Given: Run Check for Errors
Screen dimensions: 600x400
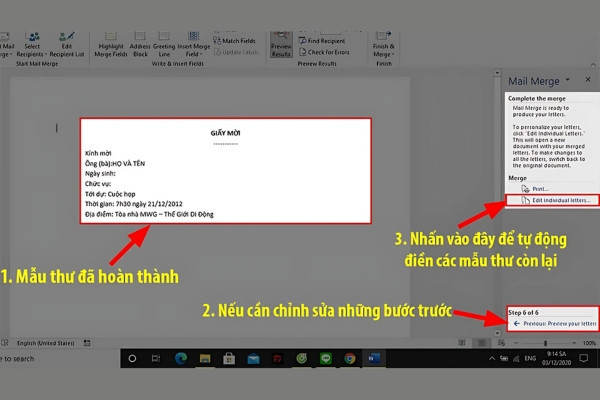Looking at the screenshot, I should point(324,52).
